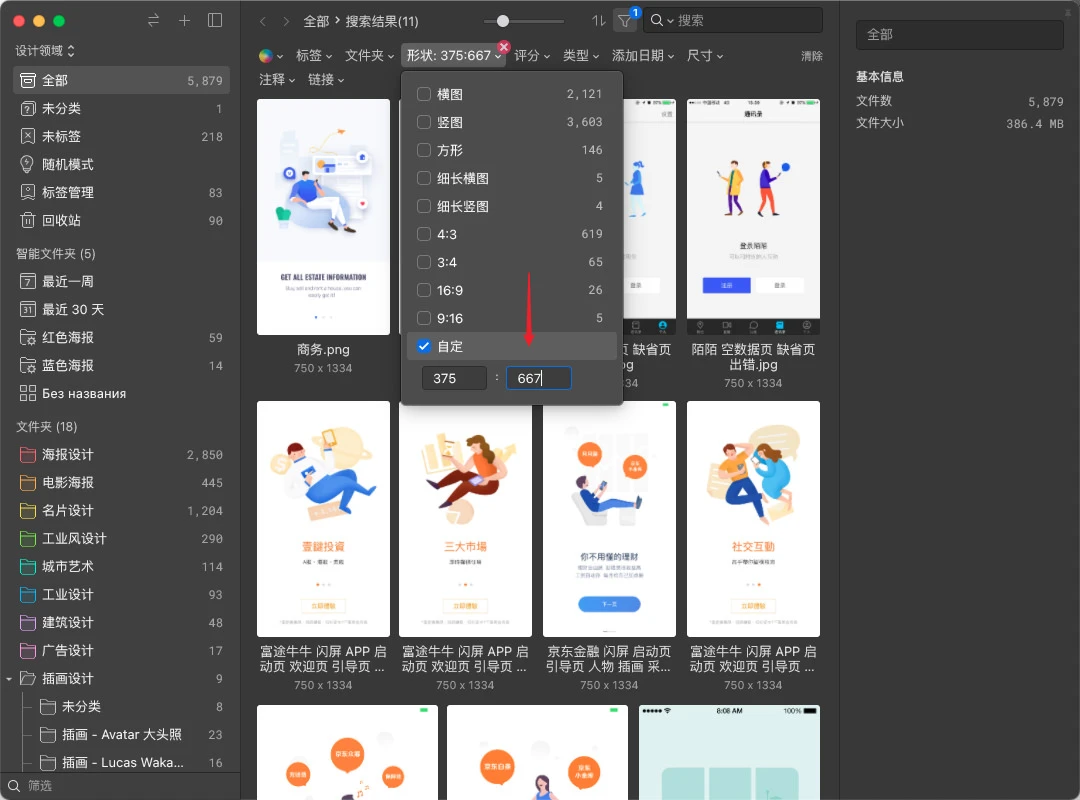Select the 海报设计 folder
Screen dimensions: 1080x800
(67, 455)
